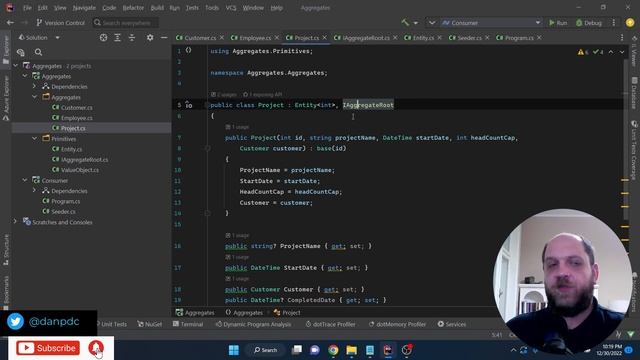Collapse the Aggregates folder
640x360 pixels.
35,97
